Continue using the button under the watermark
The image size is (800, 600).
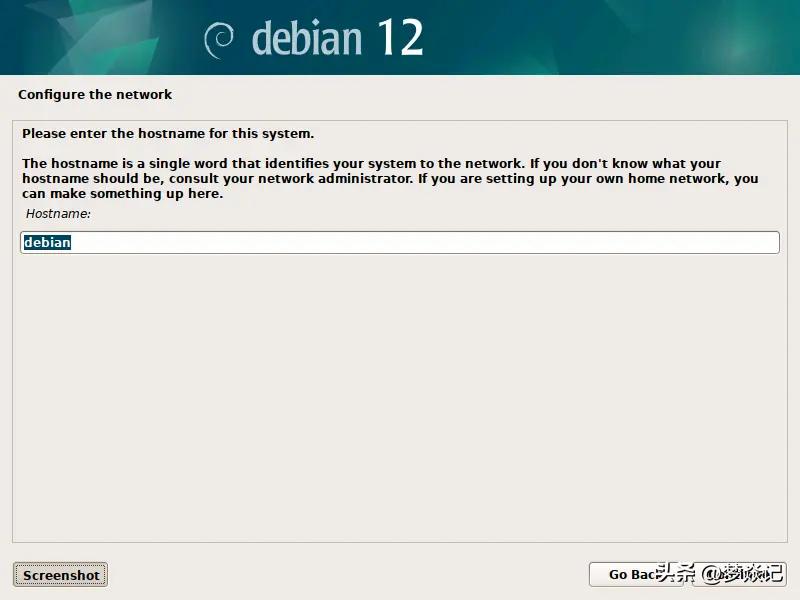pyautogui.click(x=739, y=575)
